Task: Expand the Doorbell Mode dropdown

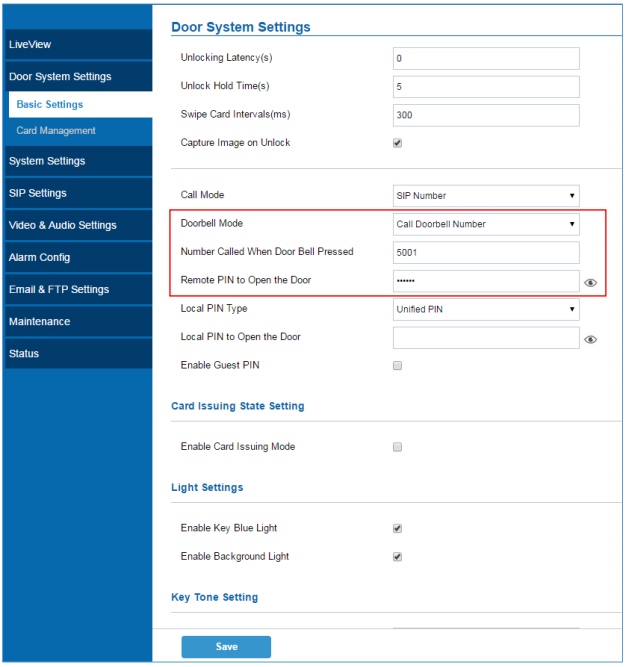Action: click(486, 224)
